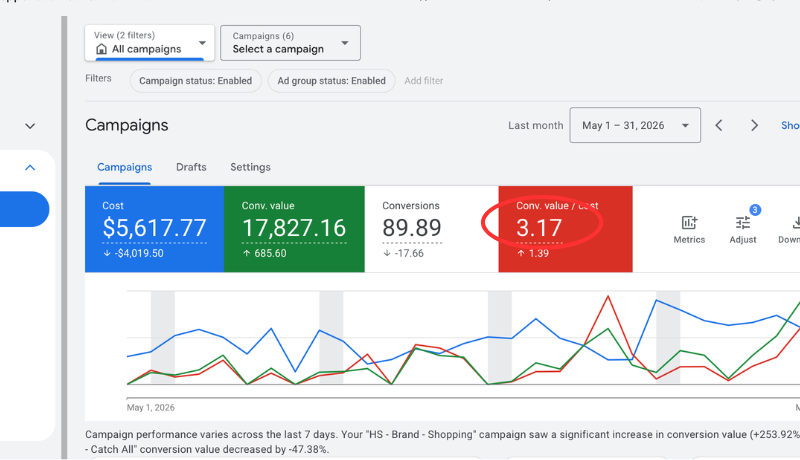Click the Ad group status: Enabled filter chip
Viewport: 800px width, 460px height.
pos(331,81)
